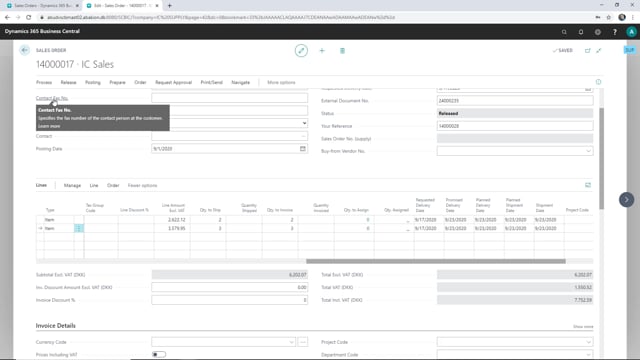Screen dimensions: 640x360
Task: Click the Learn more link in tooltip
Action: pos(49,126)
